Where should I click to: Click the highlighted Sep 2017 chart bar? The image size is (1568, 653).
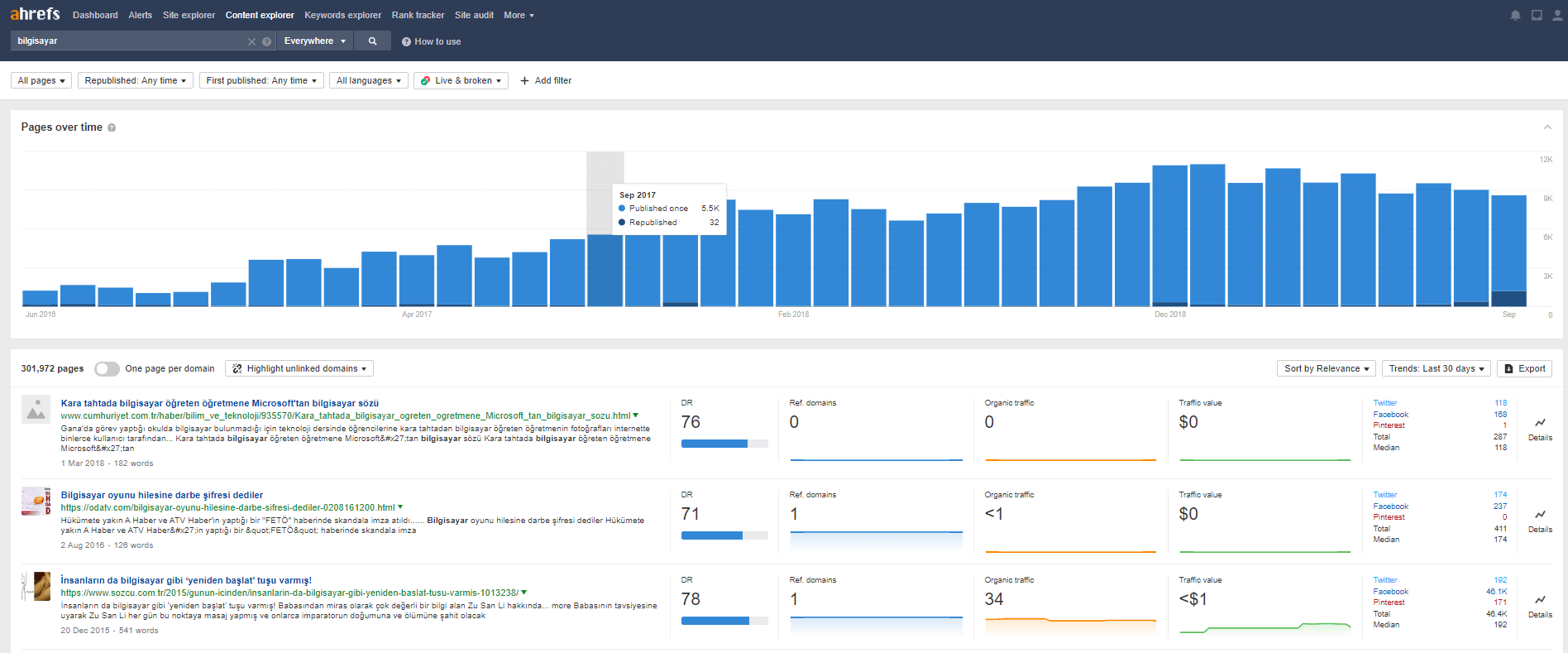(x=605, y=271)
